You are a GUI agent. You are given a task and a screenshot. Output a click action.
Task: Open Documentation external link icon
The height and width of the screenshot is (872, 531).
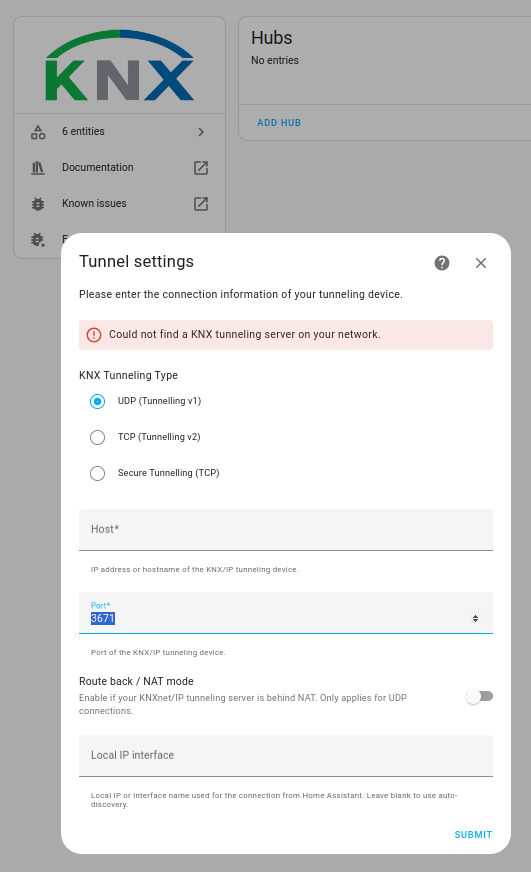[201, 168]
